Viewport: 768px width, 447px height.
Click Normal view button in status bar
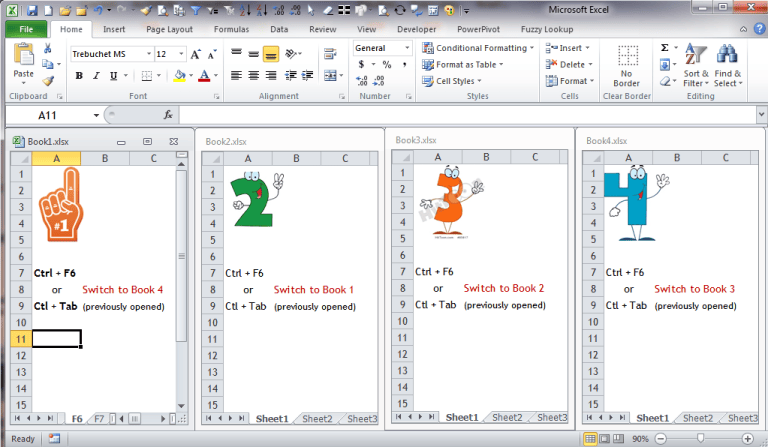590,438
